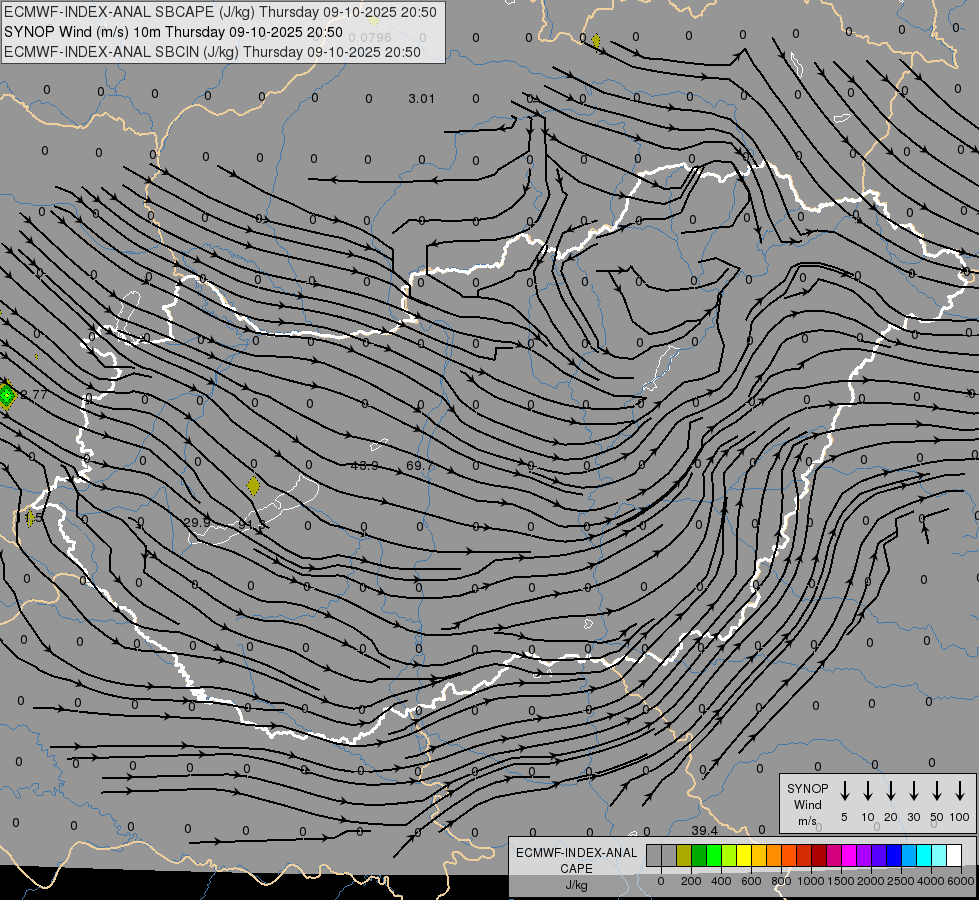The width and height of the screenshot is (979, 900).
Task: Click the 69.7 value in map center
Action: click(x=419, y=465)
